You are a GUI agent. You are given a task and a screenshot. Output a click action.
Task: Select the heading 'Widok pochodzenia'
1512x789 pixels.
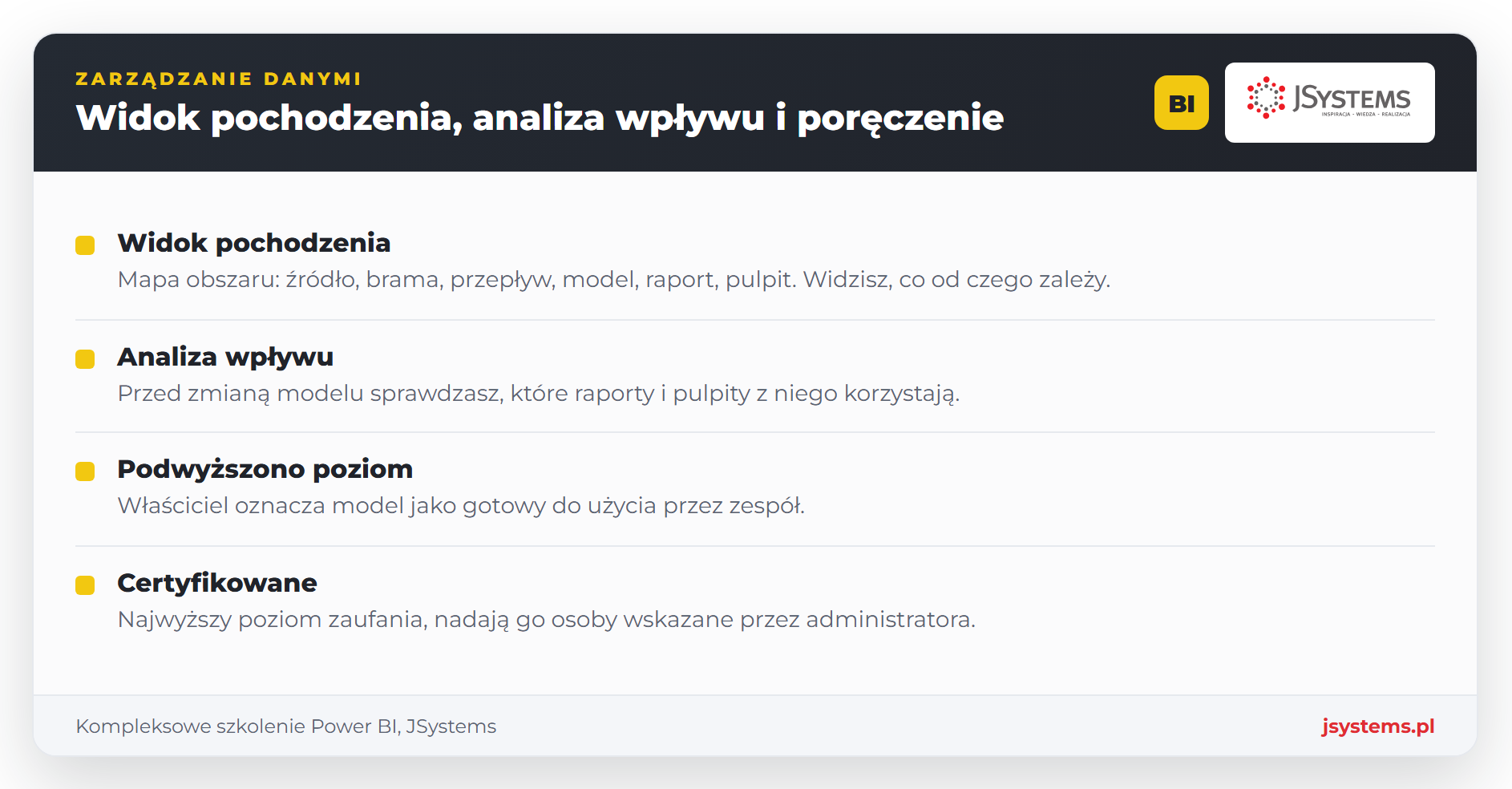click(x=253, y=242)
